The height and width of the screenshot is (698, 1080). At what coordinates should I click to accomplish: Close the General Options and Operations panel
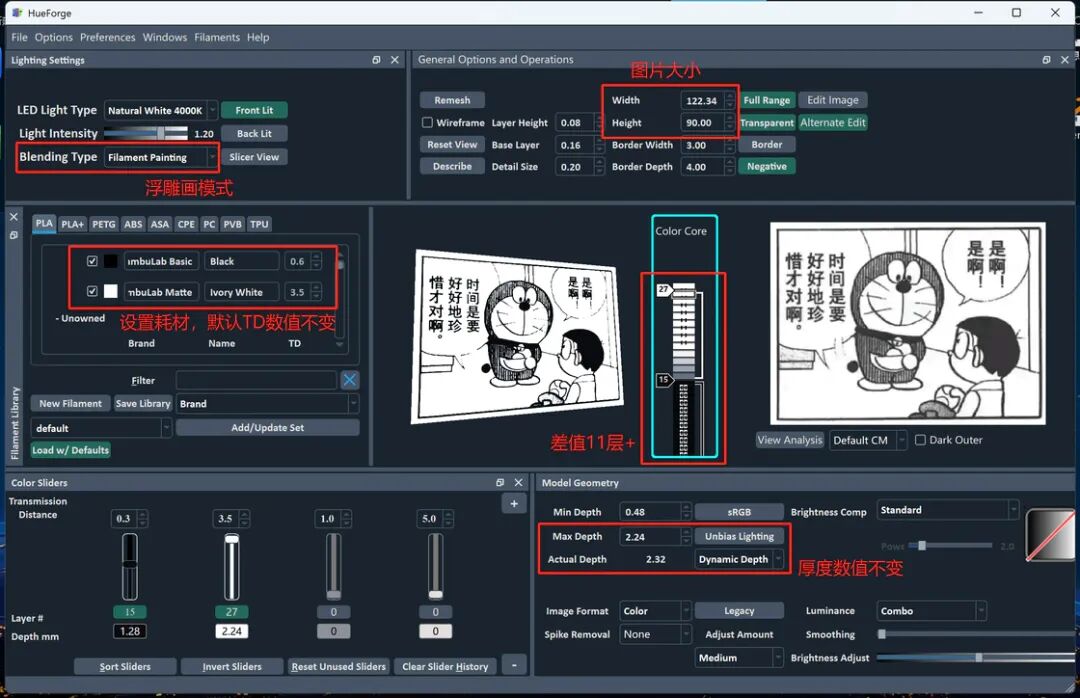tap(1065, 60)
